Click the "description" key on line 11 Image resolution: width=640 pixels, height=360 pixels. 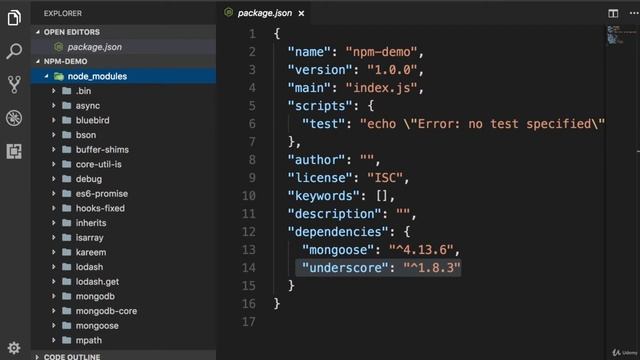[x=334, y=213]
